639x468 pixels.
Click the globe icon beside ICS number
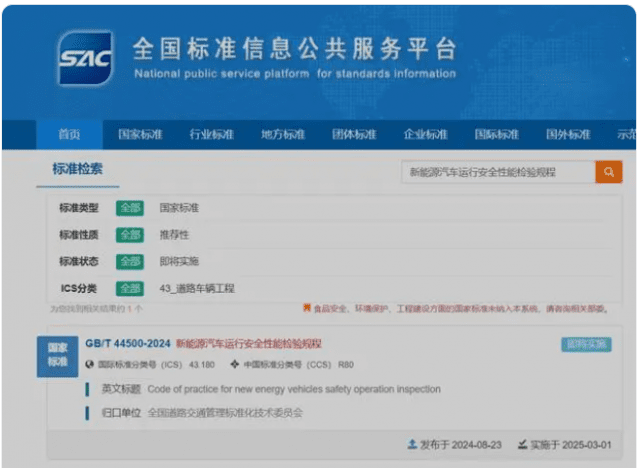90,364
